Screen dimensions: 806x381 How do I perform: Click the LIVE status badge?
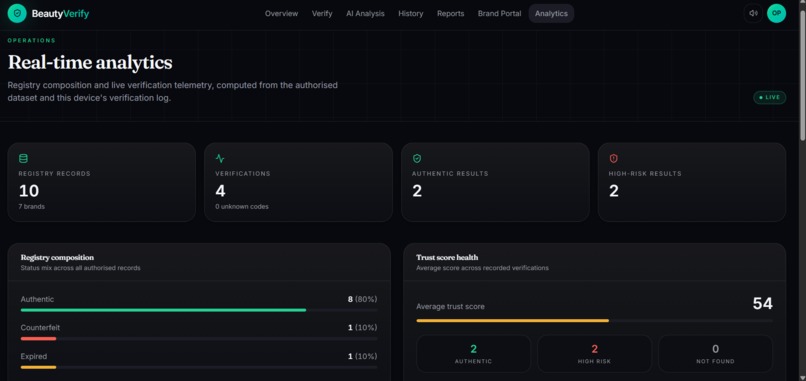click(x=770, y=97)
